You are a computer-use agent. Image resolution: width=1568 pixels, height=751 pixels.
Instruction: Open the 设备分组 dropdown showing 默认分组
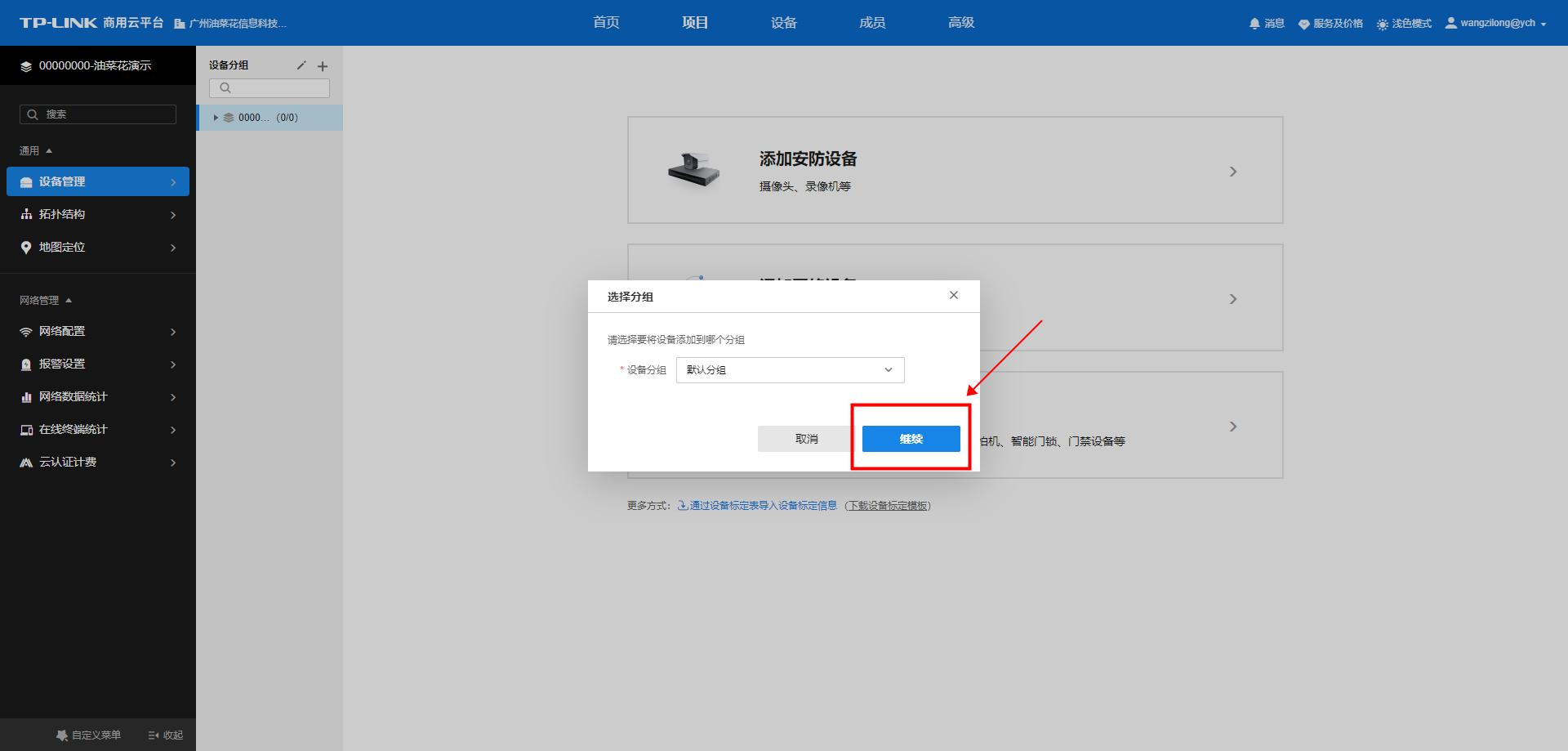coord(790,370)
